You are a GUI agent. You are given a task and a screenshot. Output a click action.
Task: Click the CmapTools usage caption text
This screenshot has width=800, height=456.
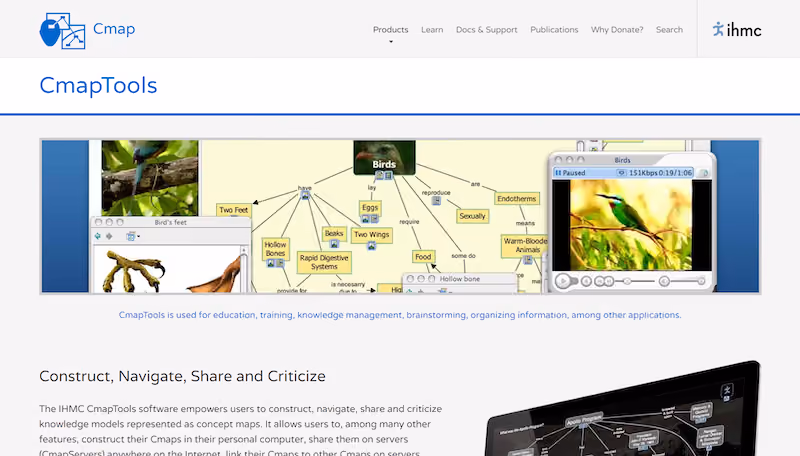400,315
